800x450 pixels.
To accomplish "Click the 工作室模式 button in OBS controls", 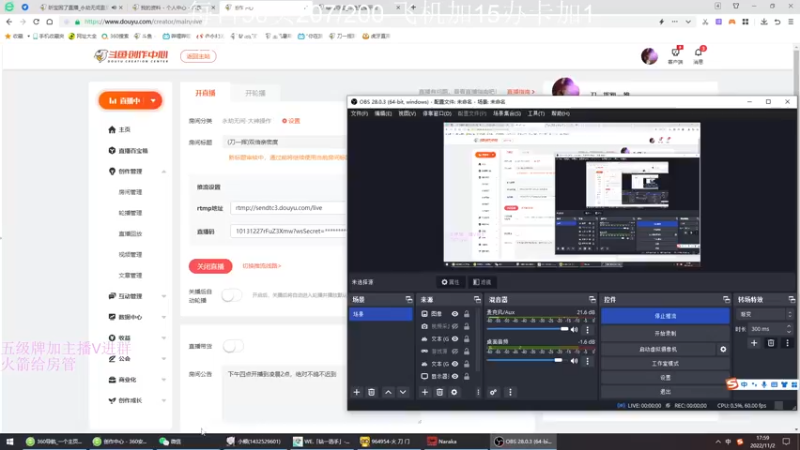I will point(665,364).
